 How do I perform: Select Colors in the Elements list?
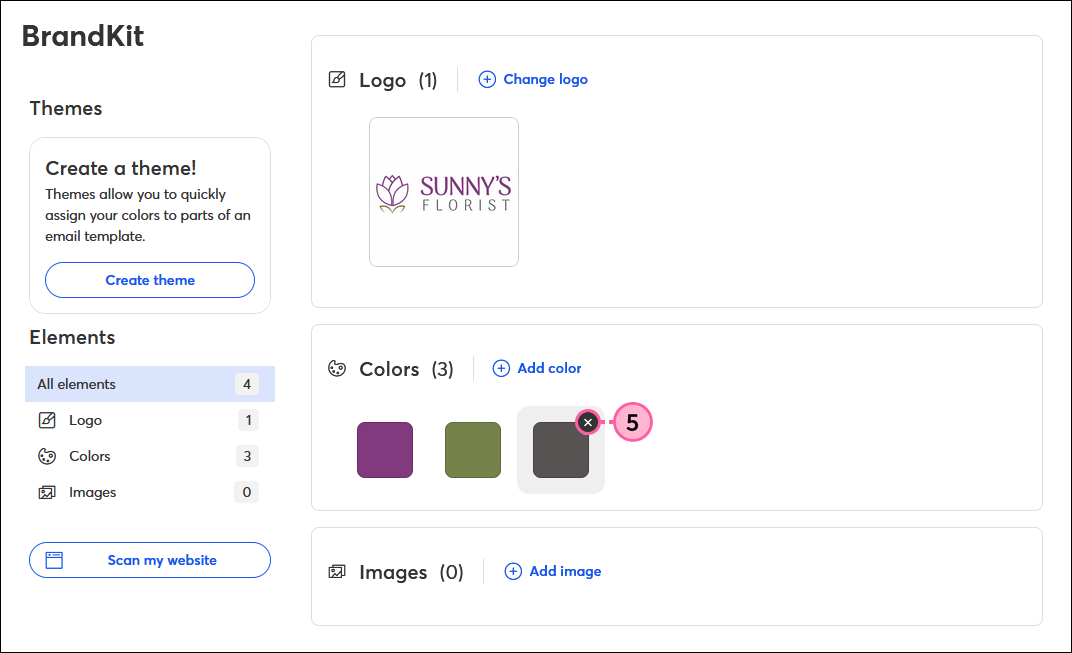[150, 456]
